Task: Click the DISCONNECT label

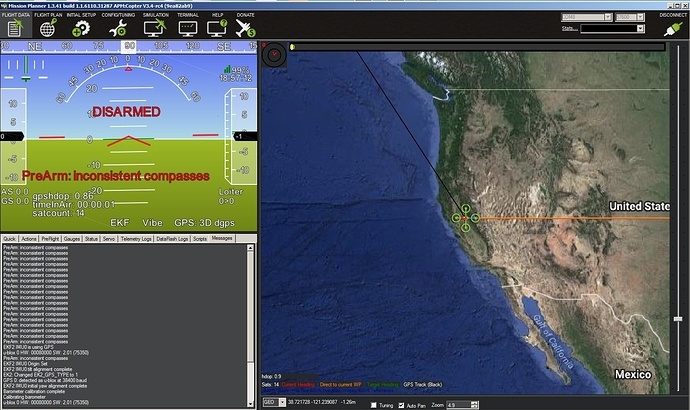Action: pyautogui.click(x=673, y=15)
